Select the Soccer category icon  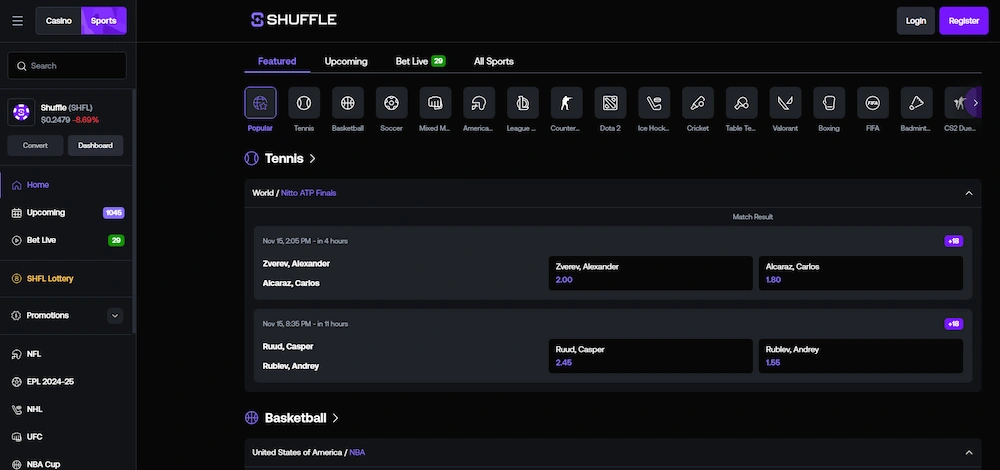[x=392, y=103]
